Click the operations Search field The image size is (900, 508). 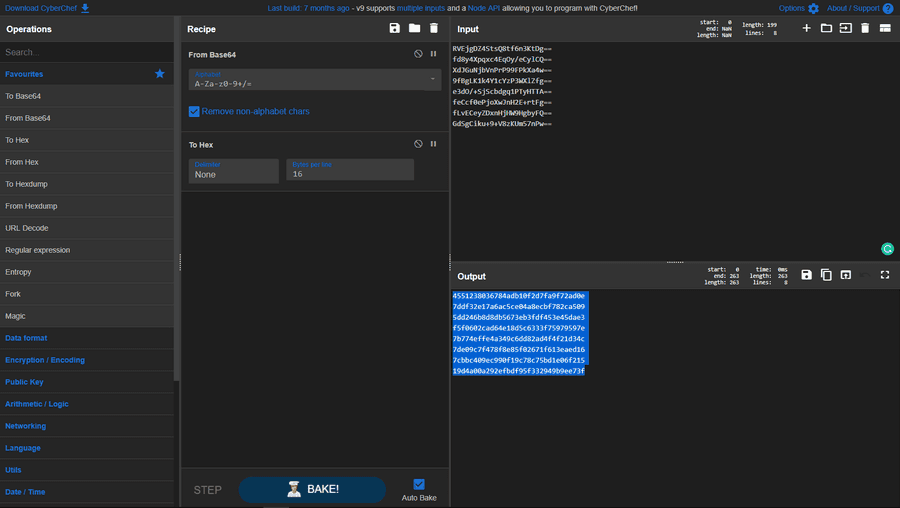click(85, 52)
